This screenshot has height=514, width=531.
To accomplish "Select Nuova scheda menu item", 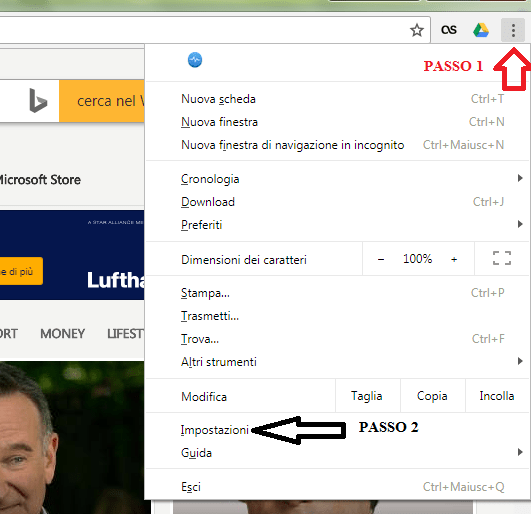I will pos(337,99).
